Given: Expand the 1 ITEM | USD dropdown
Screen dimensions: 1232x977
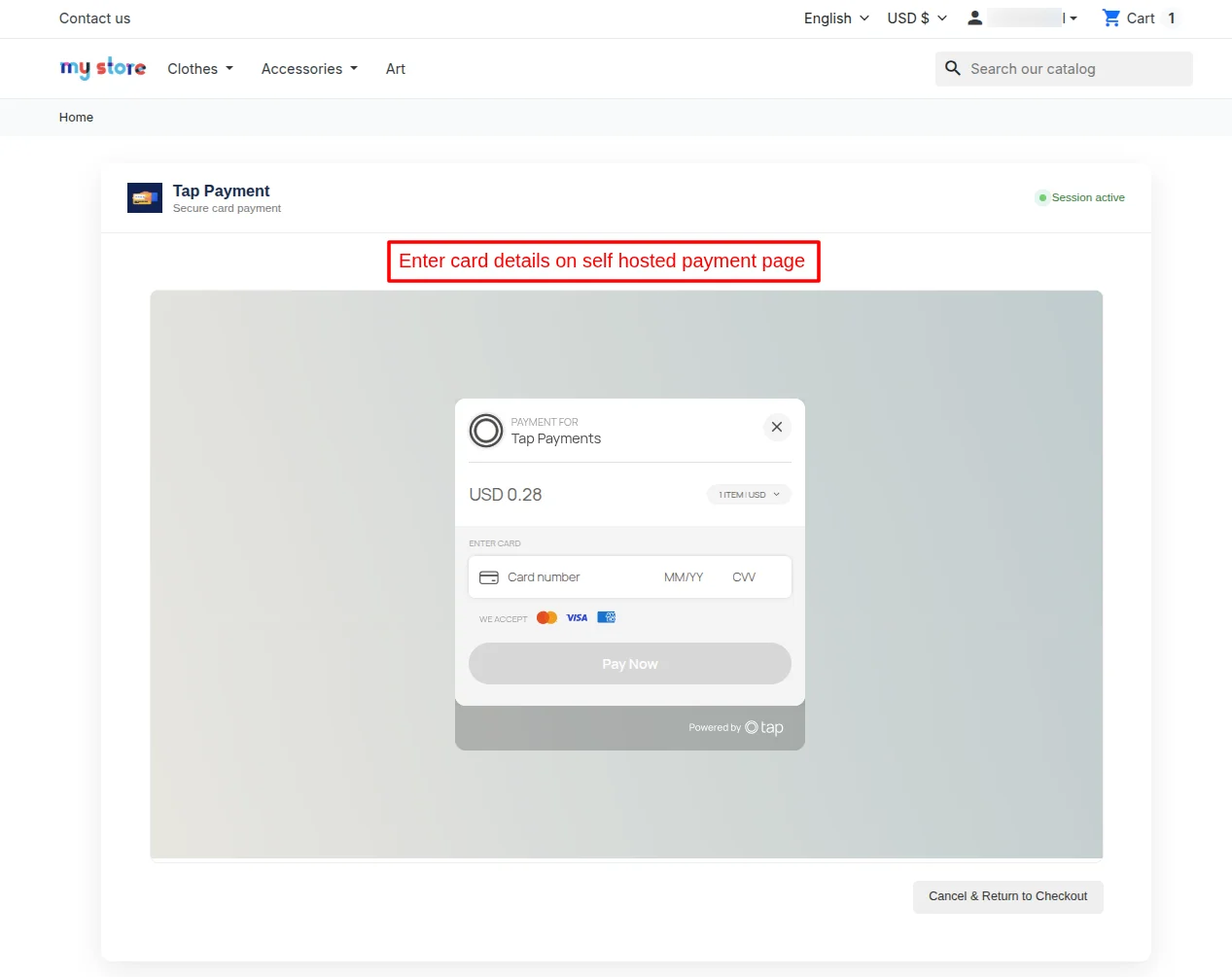Looking at the screenshot, I should [749, 495].
